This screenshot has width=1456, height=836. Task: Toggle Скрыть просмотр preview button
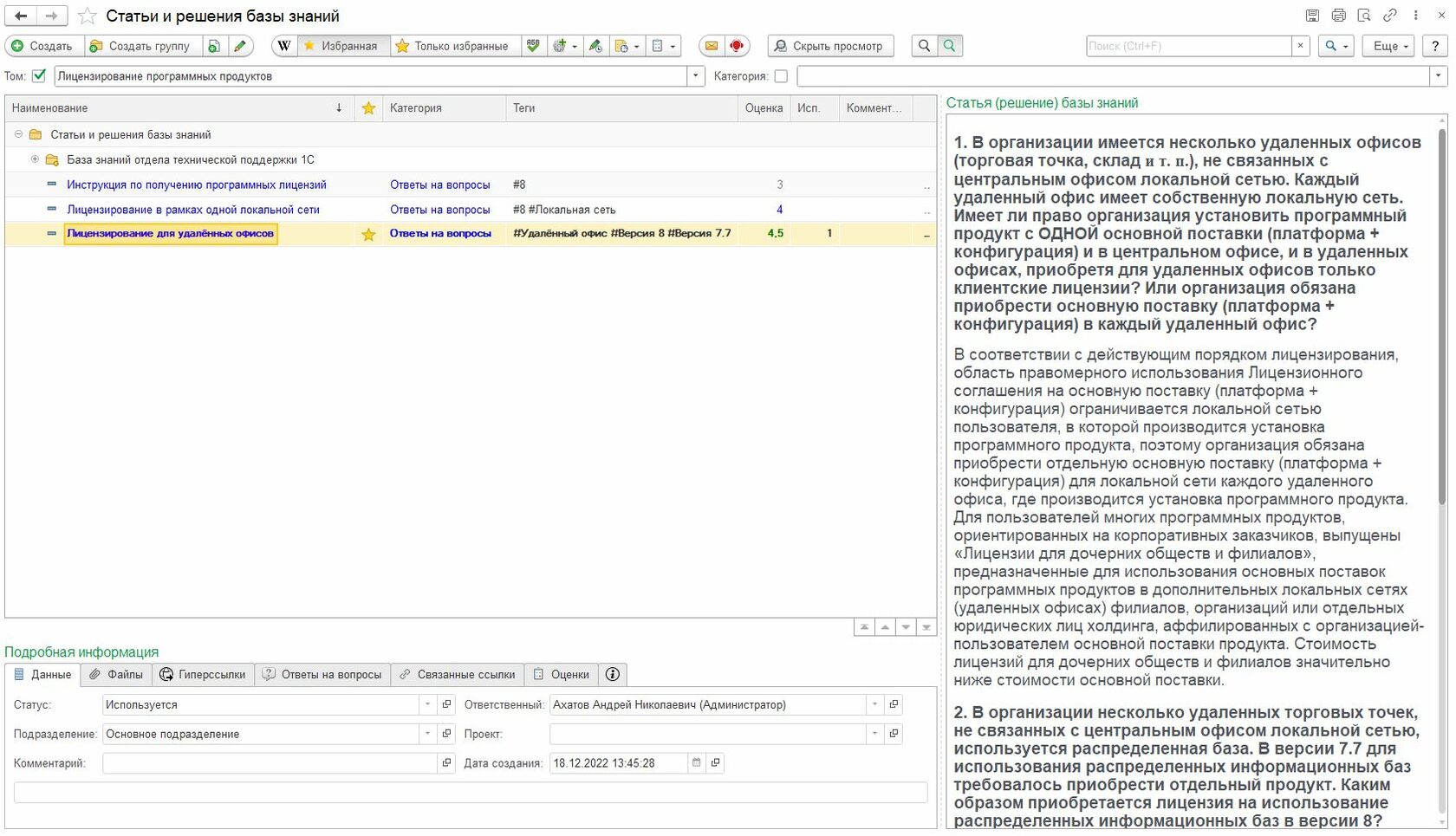pyautogui.click(x=829, y=46)
